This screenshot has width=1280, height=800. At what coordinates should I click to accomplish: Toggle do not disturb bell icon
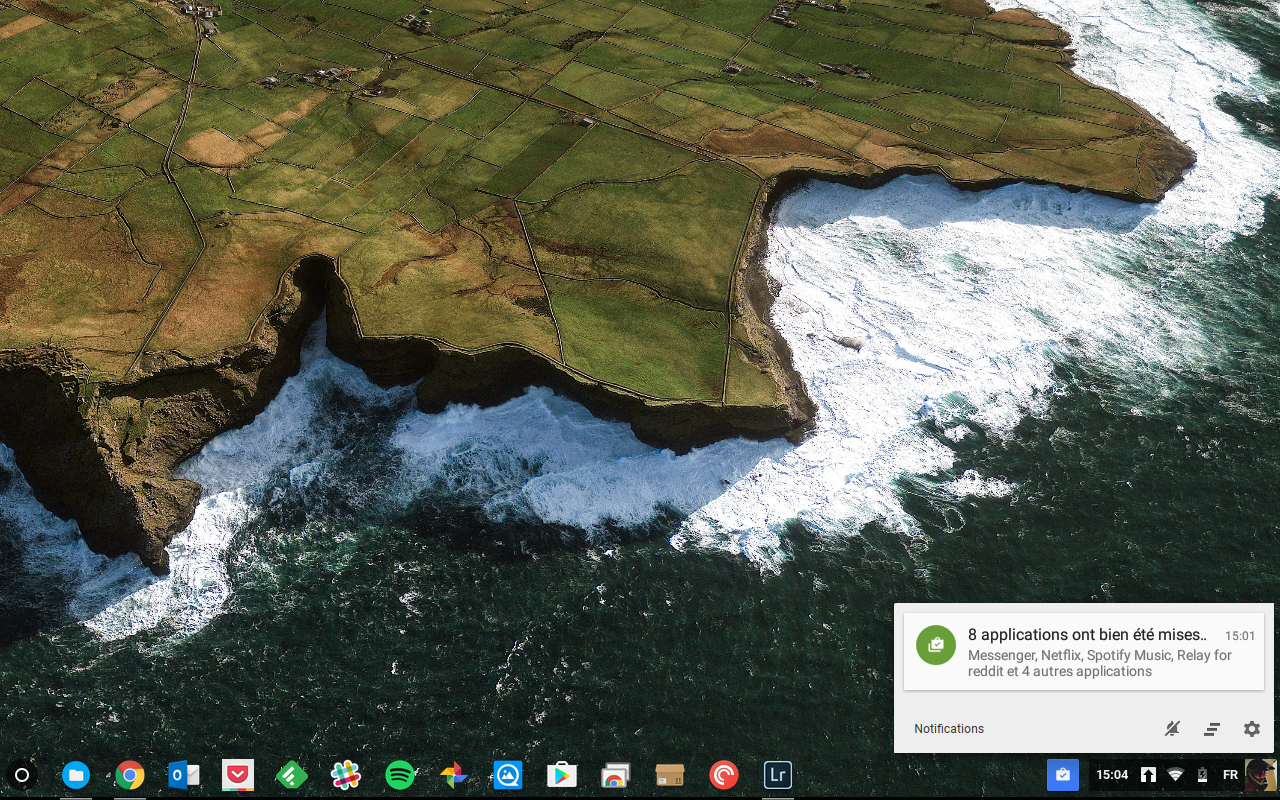point(1172,729)
